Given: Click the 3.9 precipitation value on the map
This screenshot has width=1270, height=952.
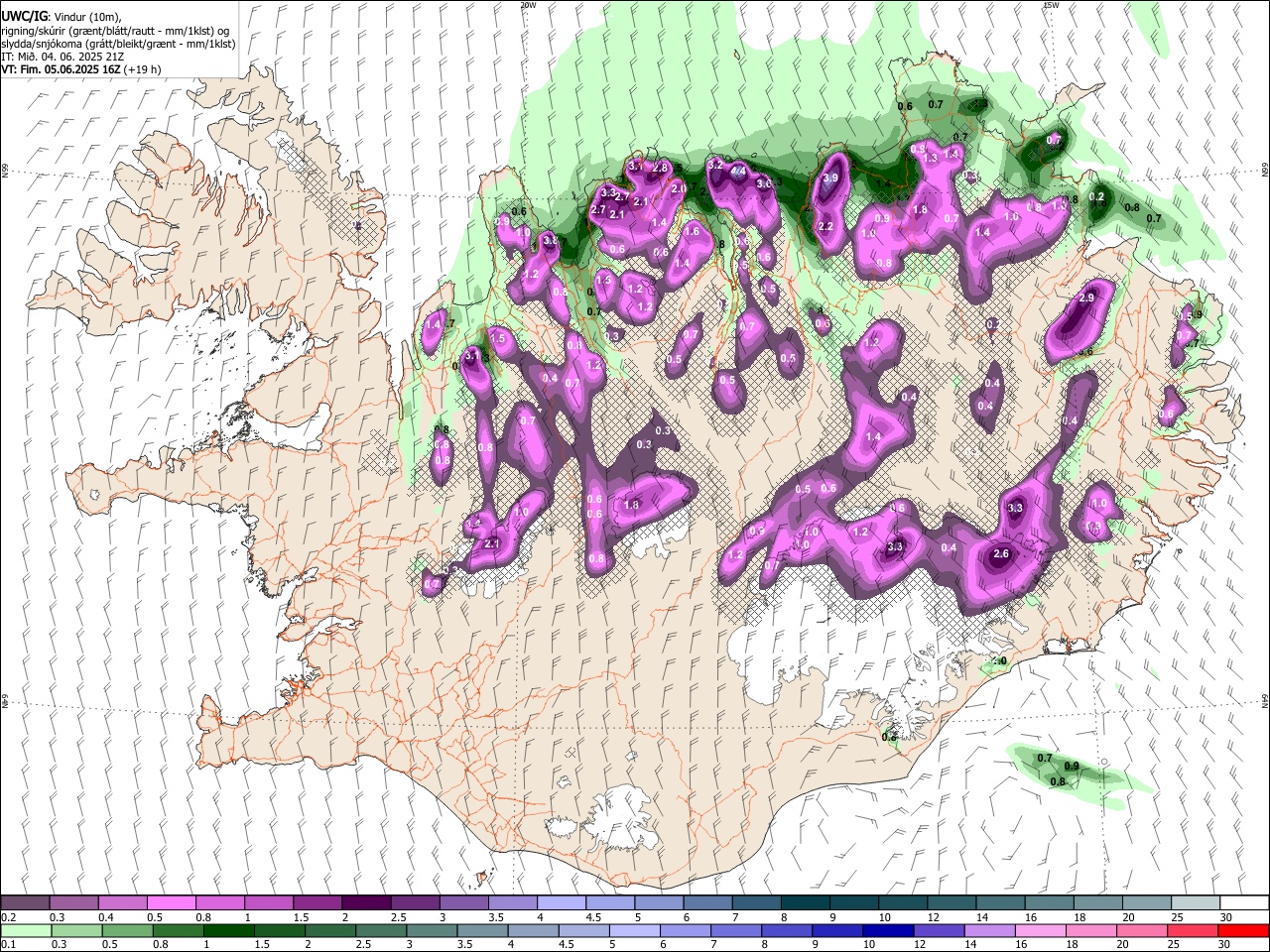Looking at the screenshot, I should pyautogui.click(x=830, y=178).
